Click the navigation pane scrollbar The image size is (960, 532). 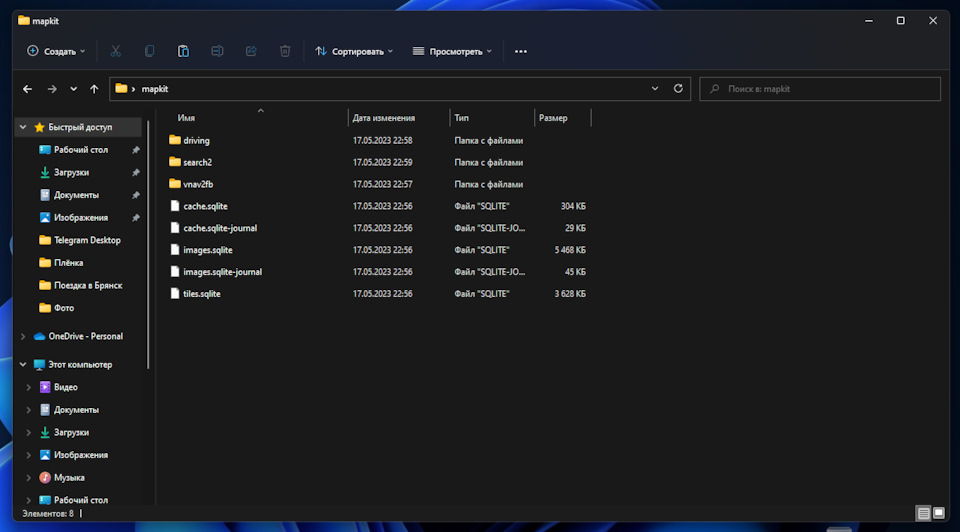click(148, 245)
